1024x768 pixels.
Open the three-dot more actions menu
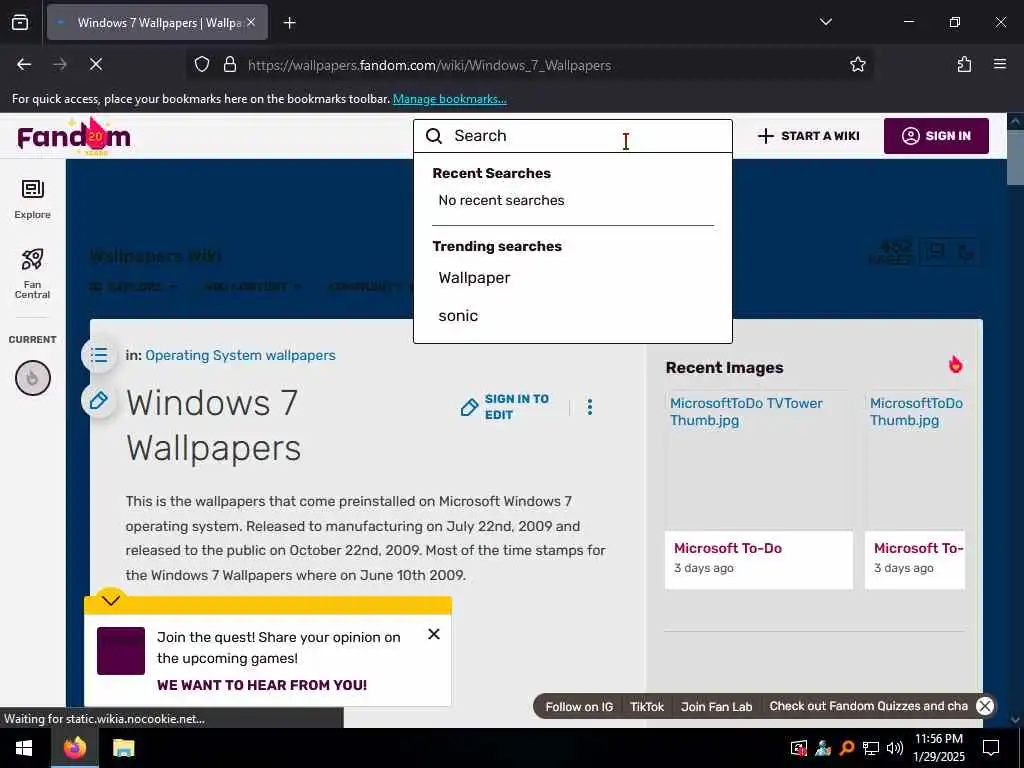590,407
